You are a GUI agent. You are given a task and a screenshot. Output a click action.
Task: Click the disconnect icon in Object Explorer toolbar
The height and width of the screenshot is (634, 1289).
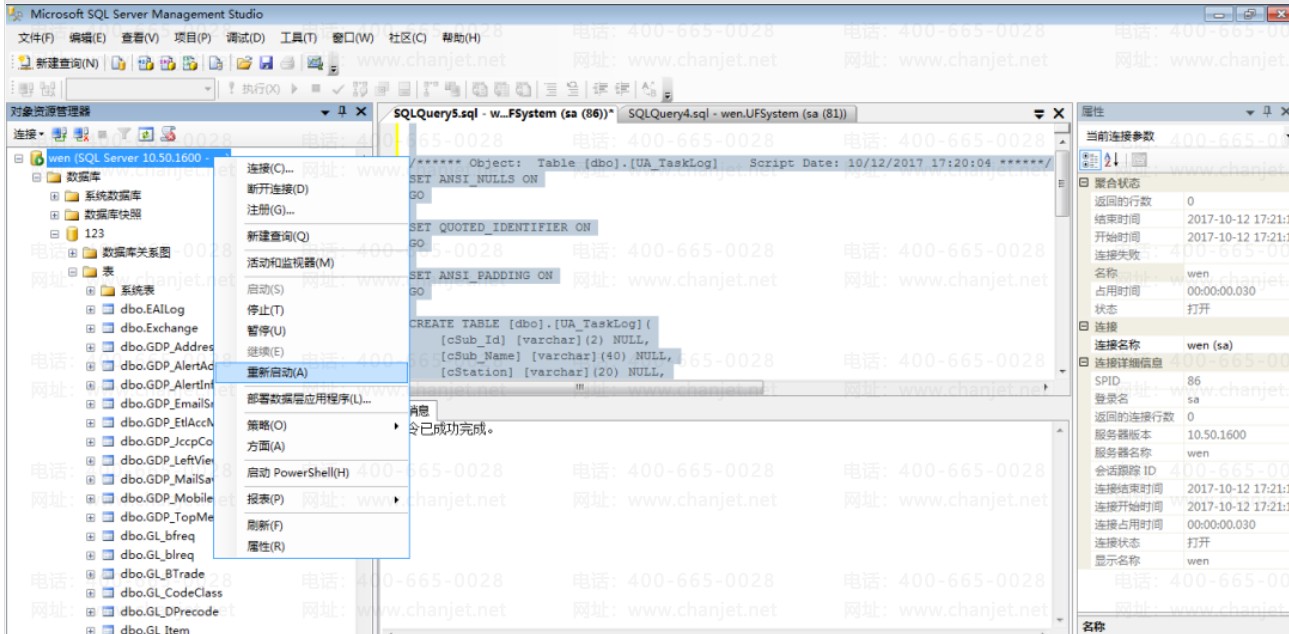(x=81, y=134)
